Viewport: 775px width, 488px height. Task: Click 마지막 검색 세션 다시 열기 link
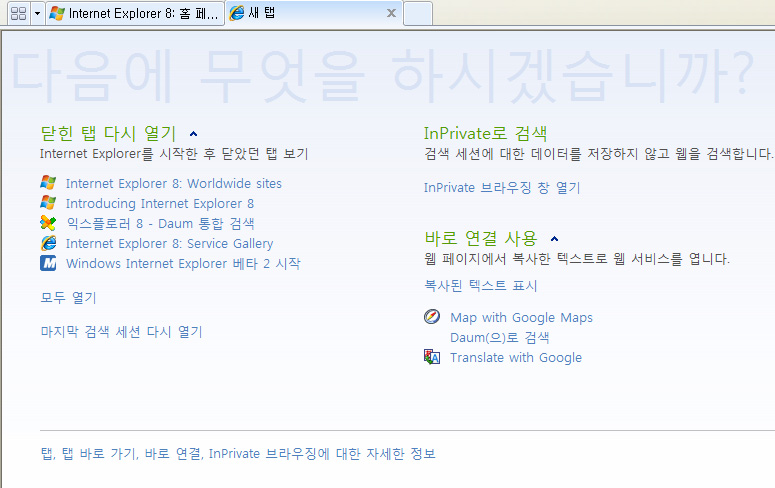tap(122, 332)
